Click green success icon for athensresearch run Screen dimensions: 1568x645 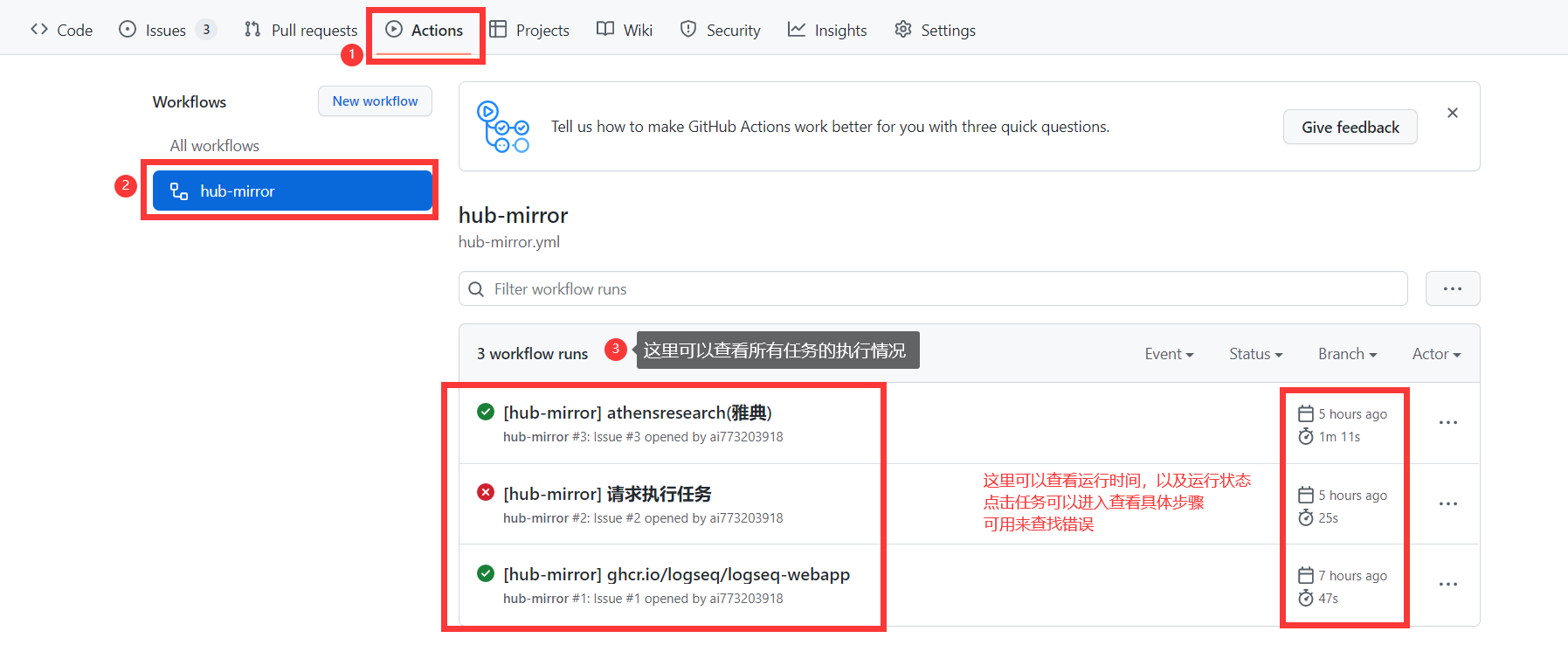(486, 412)
